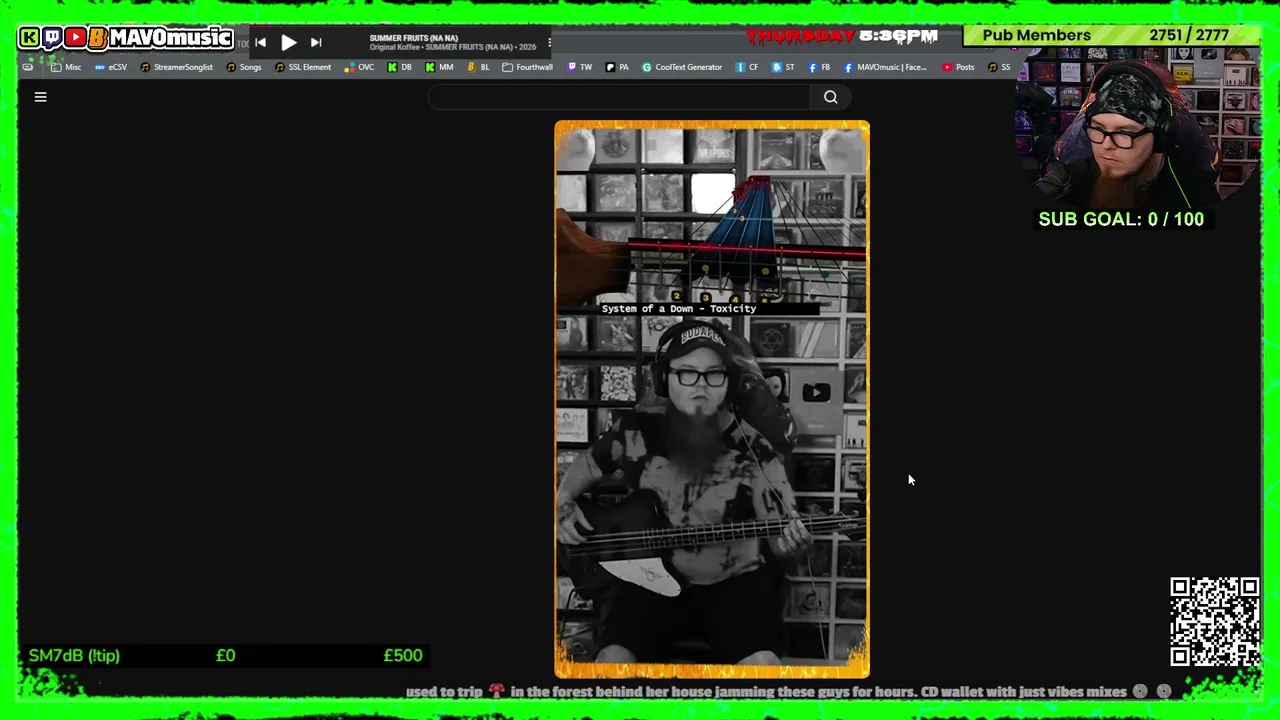
Task: Click the QR code in overlay corner
Action: click(1215, 621)
